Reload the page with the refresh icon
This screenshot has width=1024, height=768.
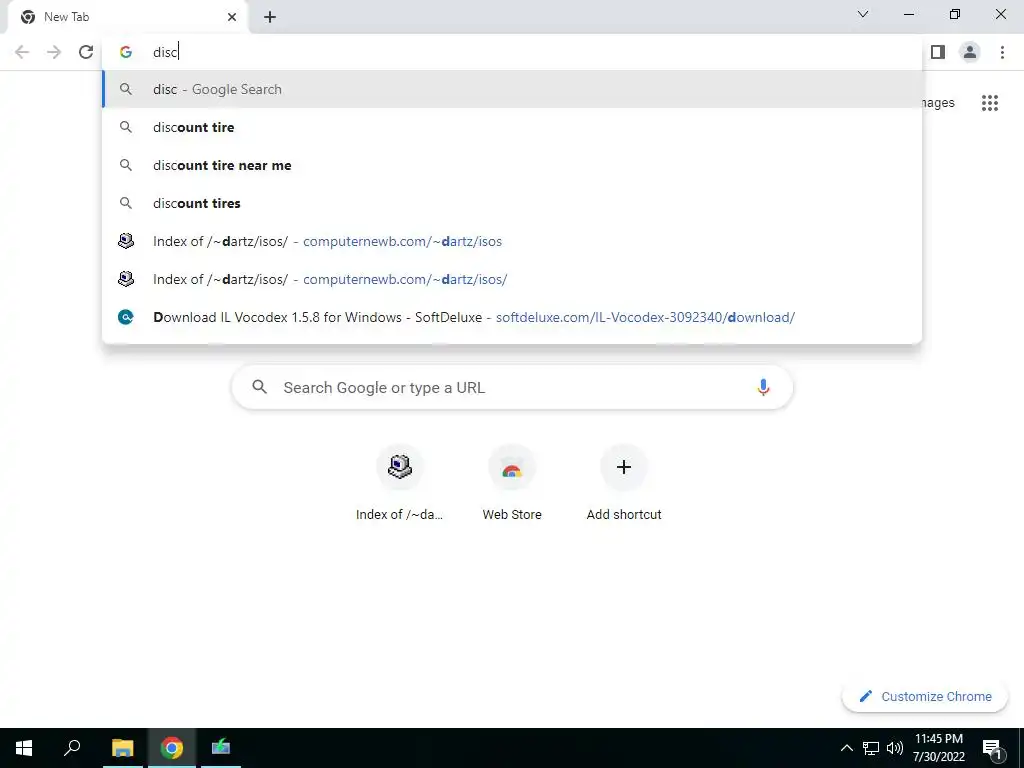[86, 52]
